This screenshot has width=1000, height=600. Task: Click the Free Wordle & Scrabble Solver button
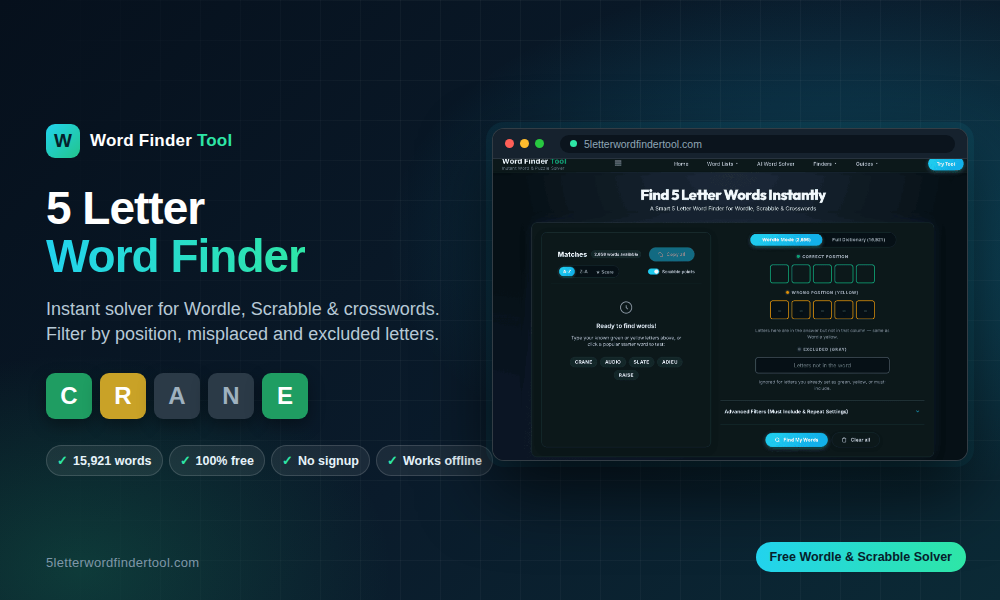click(x=860, y=557)
